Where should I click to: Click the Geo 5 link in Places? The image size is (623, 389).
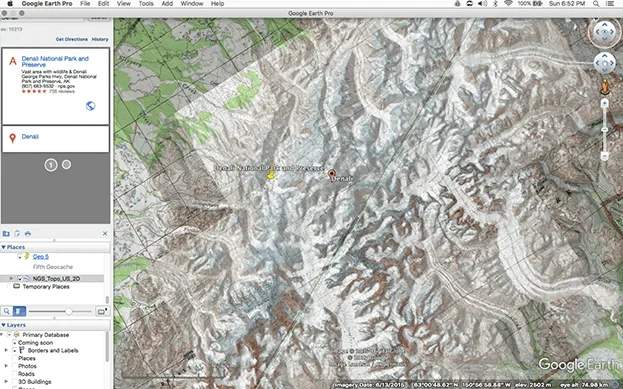(41, 256)
